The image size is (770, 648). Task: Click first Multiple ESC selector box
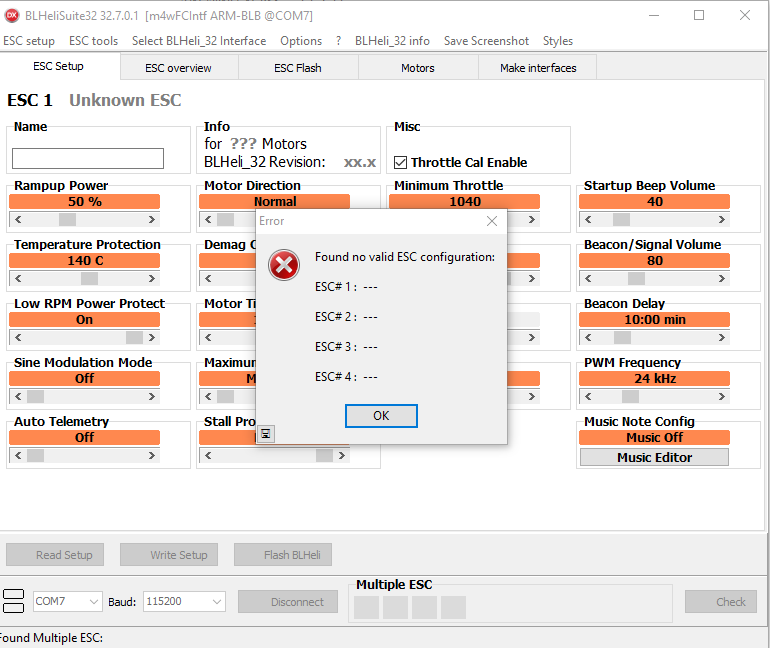coord(366,607)
